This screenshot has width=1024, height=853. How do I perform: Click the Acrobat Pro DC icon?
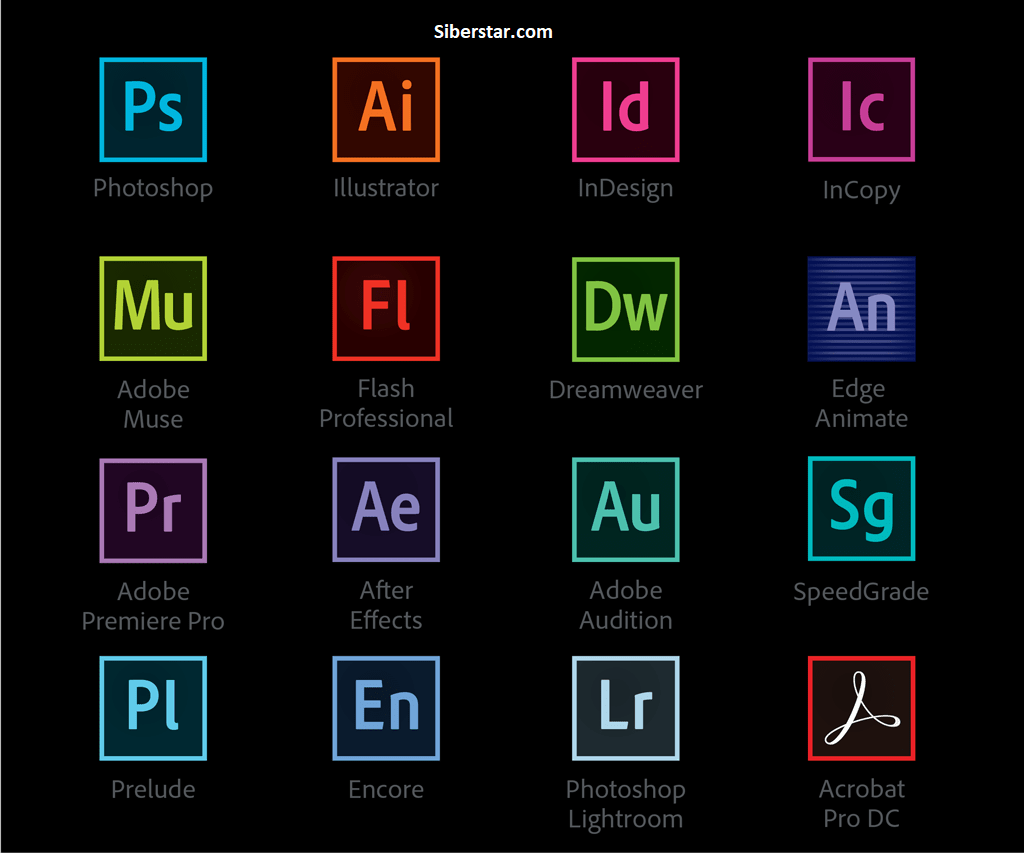(x=861, y=708)
